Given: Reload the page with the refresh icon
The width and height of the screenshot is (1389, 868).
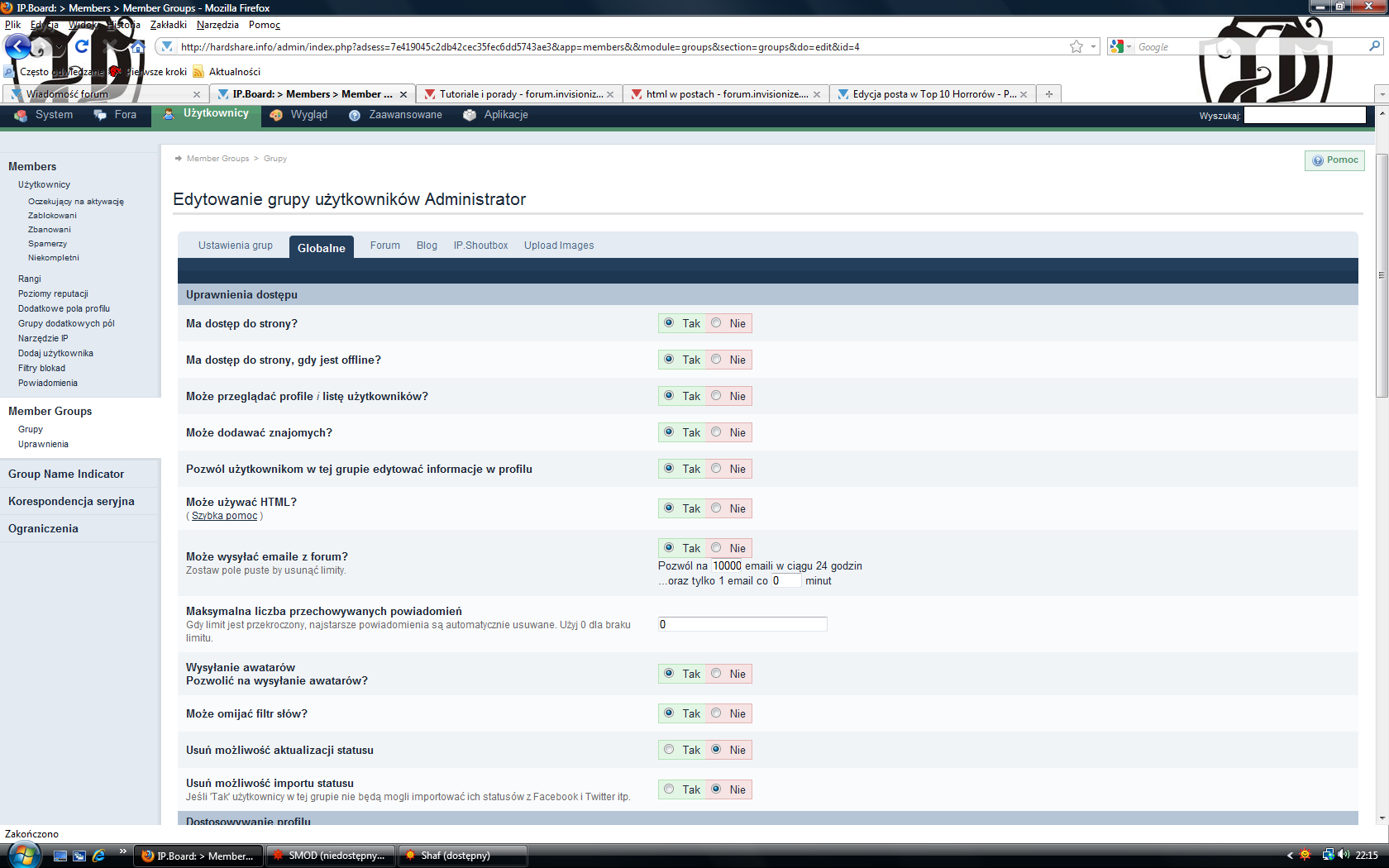Looking at the screenshot, I should (81, 46).
